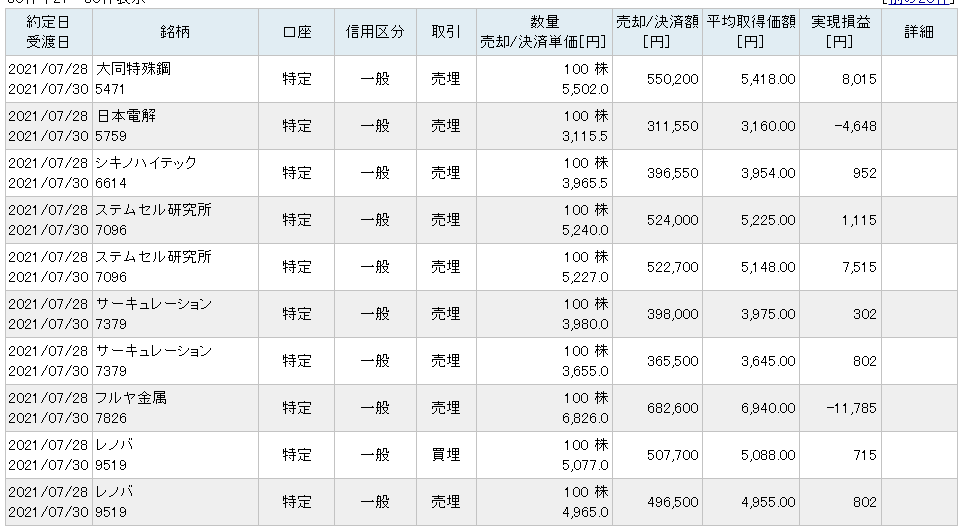Click settlement amount 365,500
Viewport: 962px width, 528px height.
[x=672, y=361]
